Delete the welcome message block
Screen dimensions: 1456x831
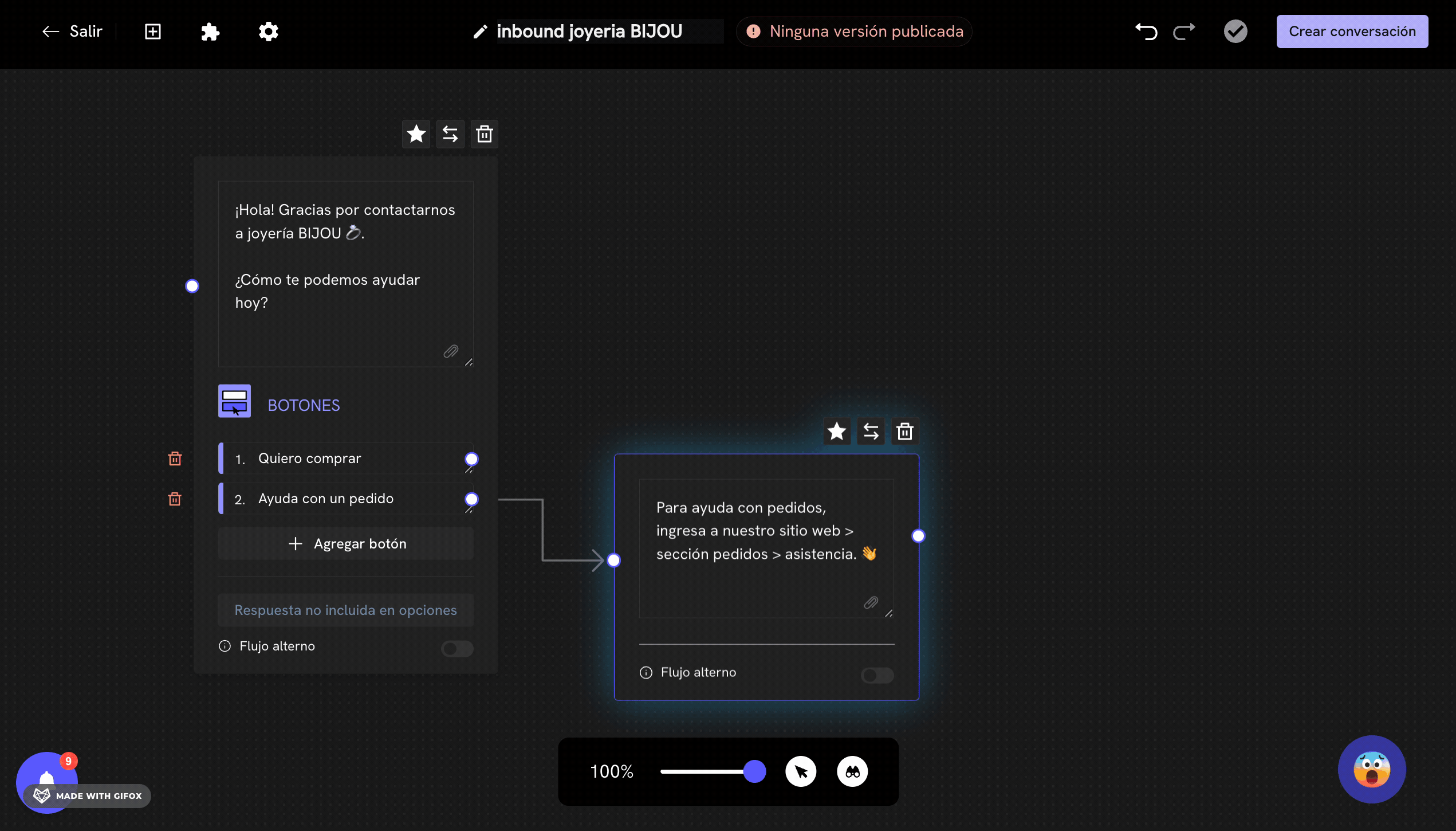(485, 134)
